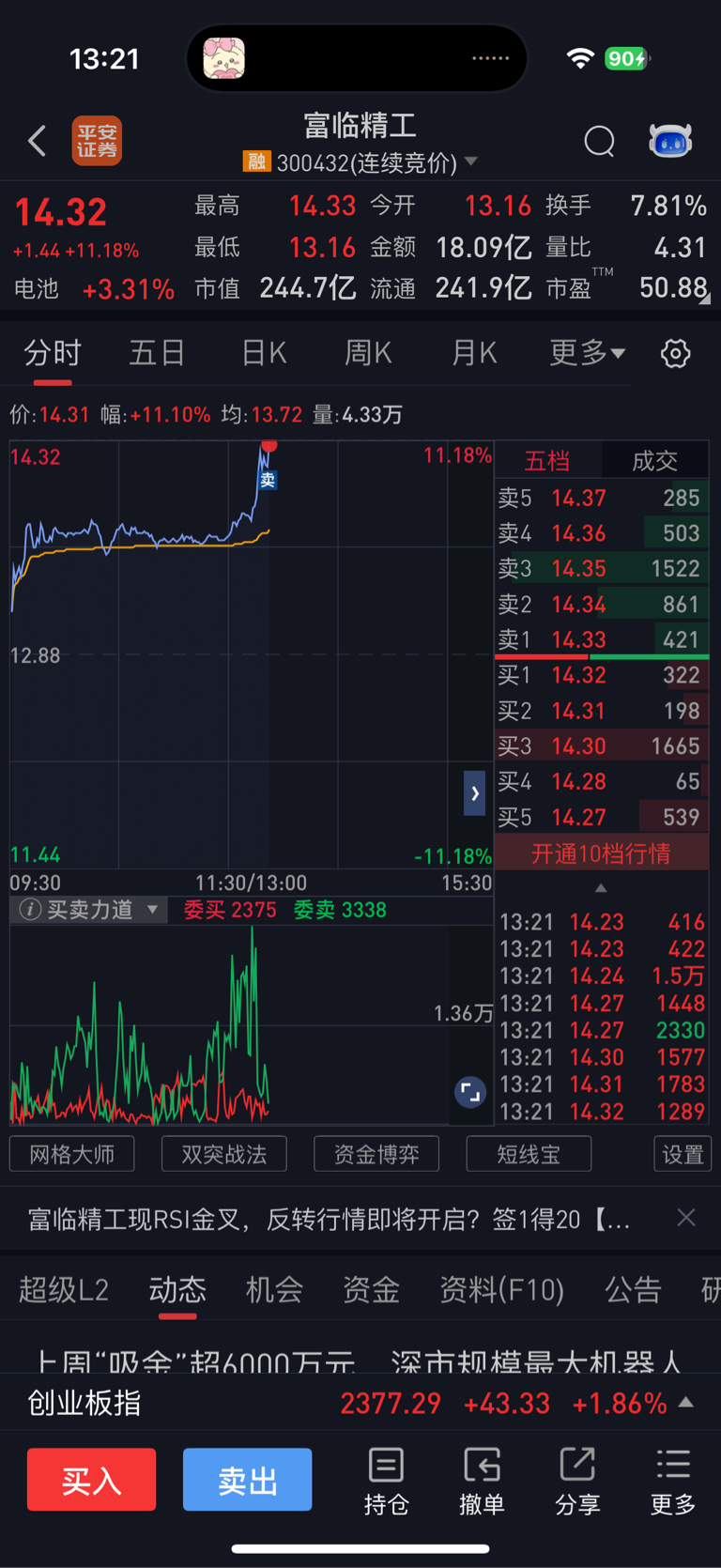Tap the pink avatar in dynamic island

[224, 58]
